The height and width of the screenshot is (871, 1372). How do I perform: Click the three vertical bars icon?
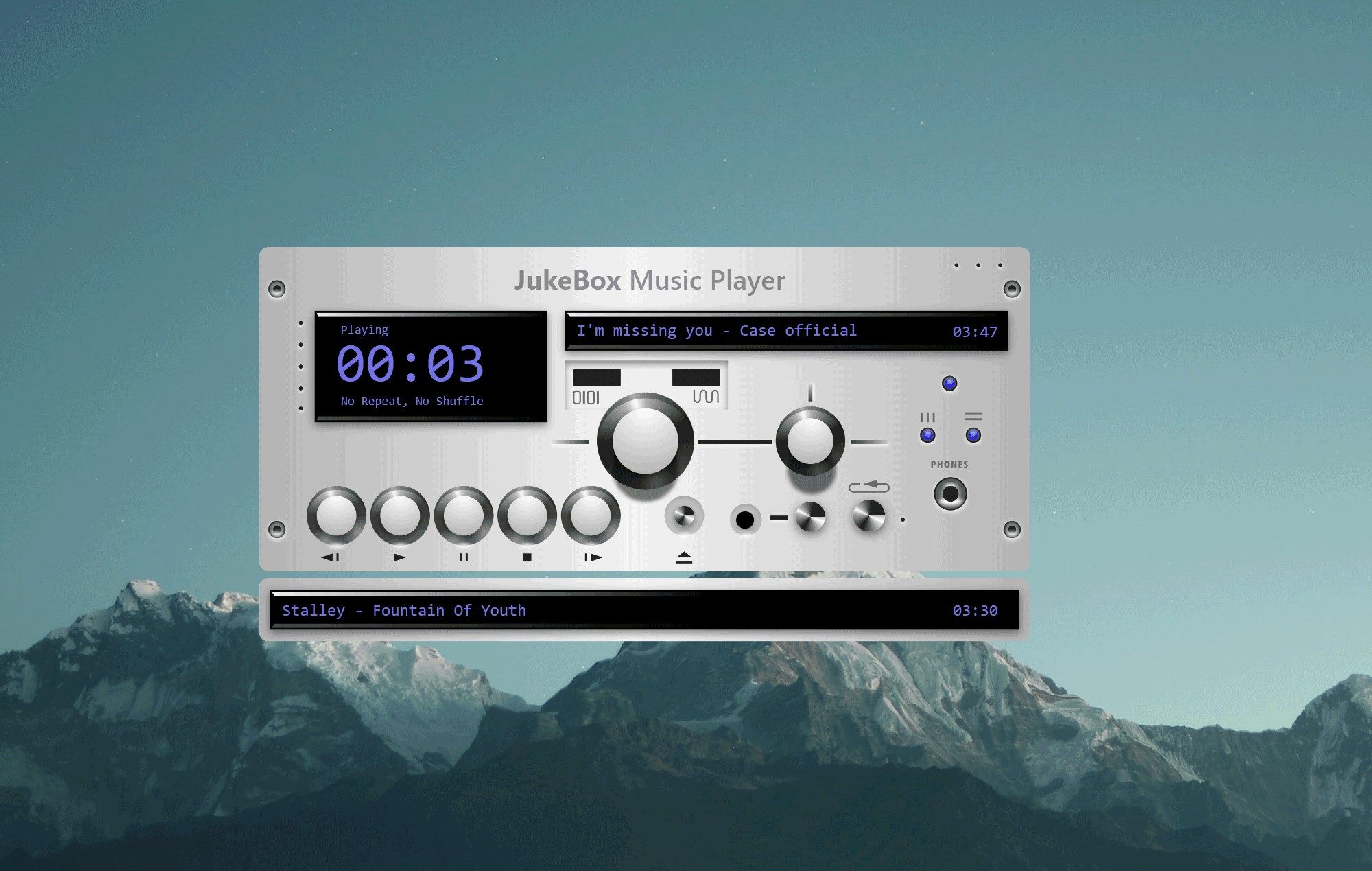(x=927, y=417)
